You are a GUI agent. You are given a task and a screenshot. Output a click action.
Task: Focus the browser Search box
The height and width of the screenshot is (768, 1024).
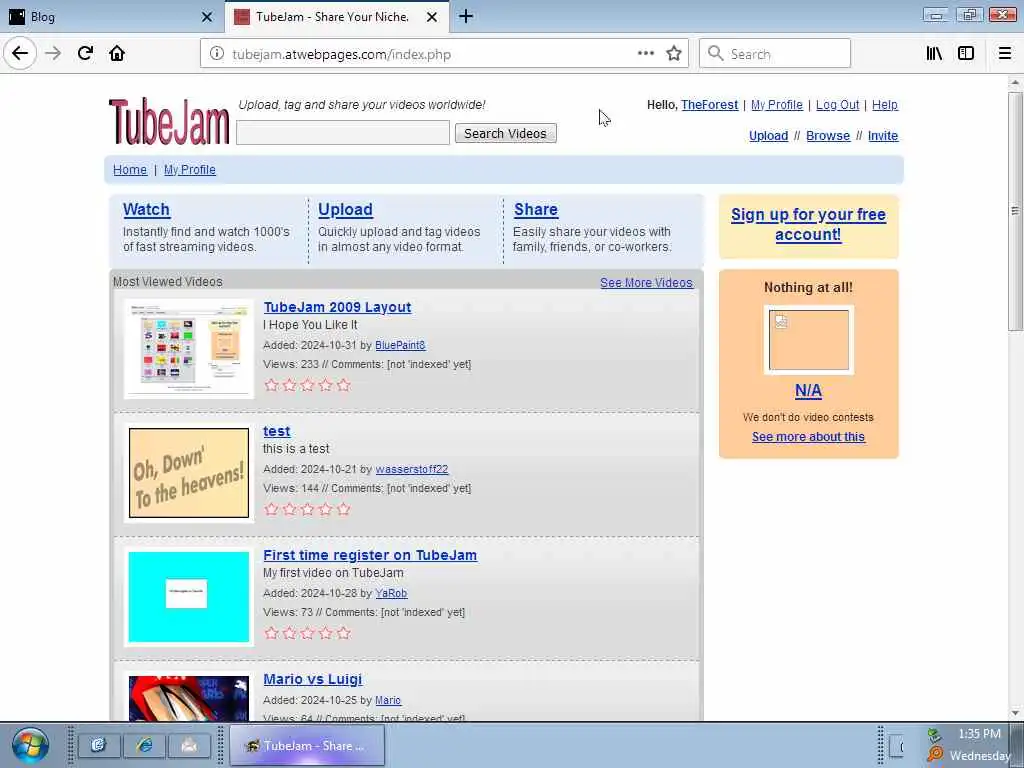775,54
